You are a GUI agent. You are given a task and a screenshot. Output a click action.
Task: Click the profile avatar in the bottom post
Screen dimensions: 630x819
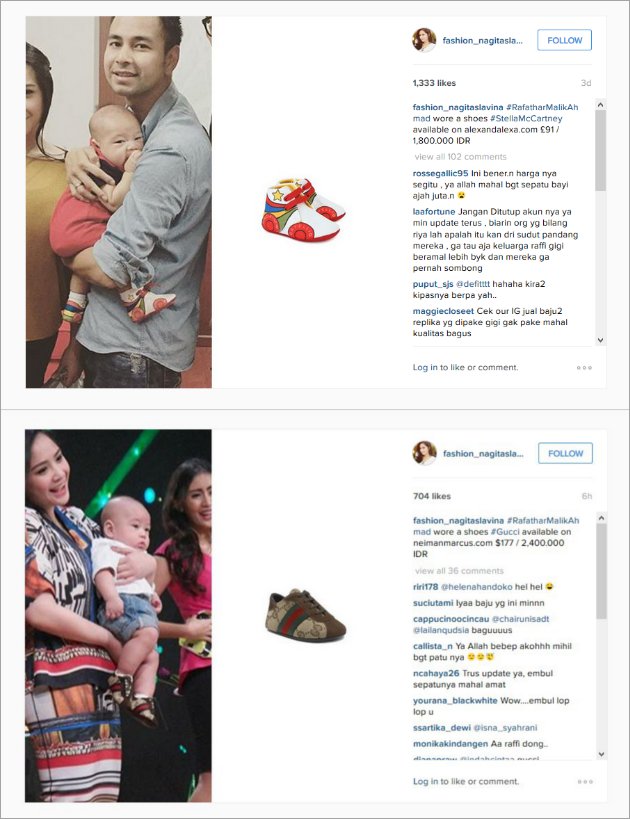[424, 453]
